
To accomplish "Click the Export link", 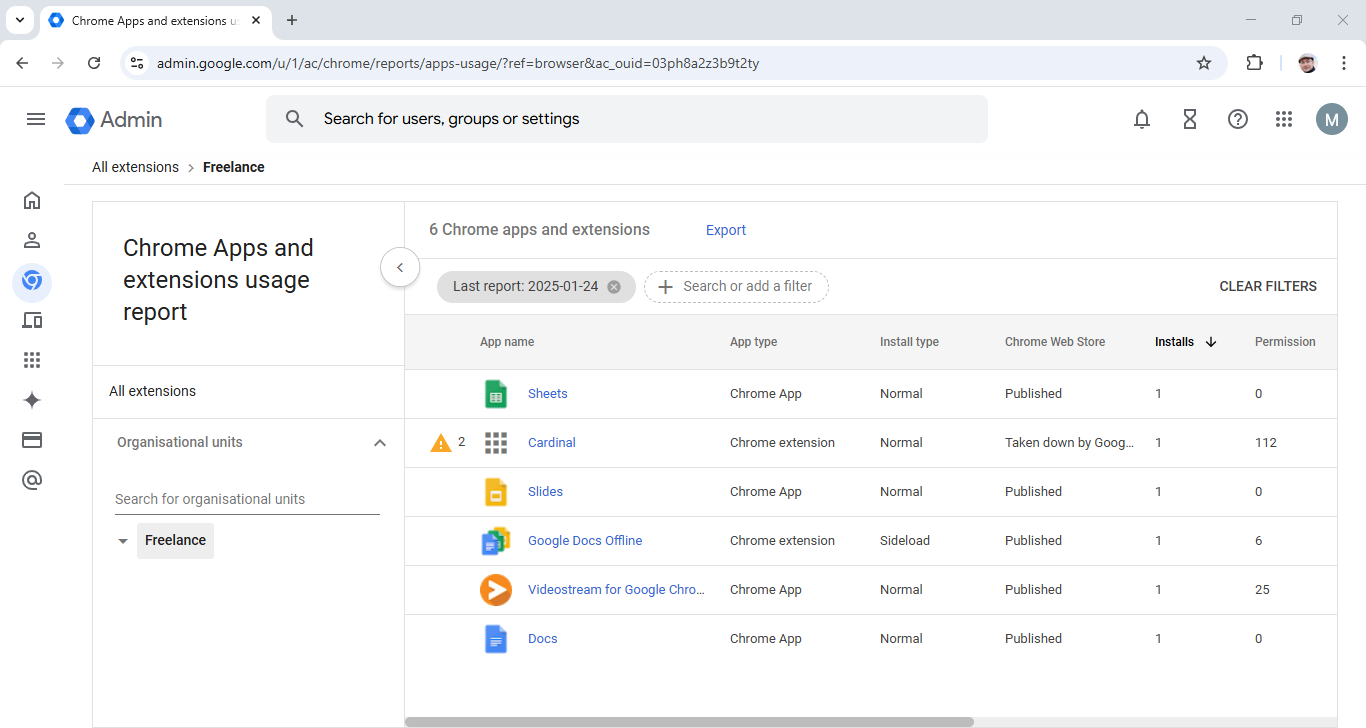I will [726, 230].
